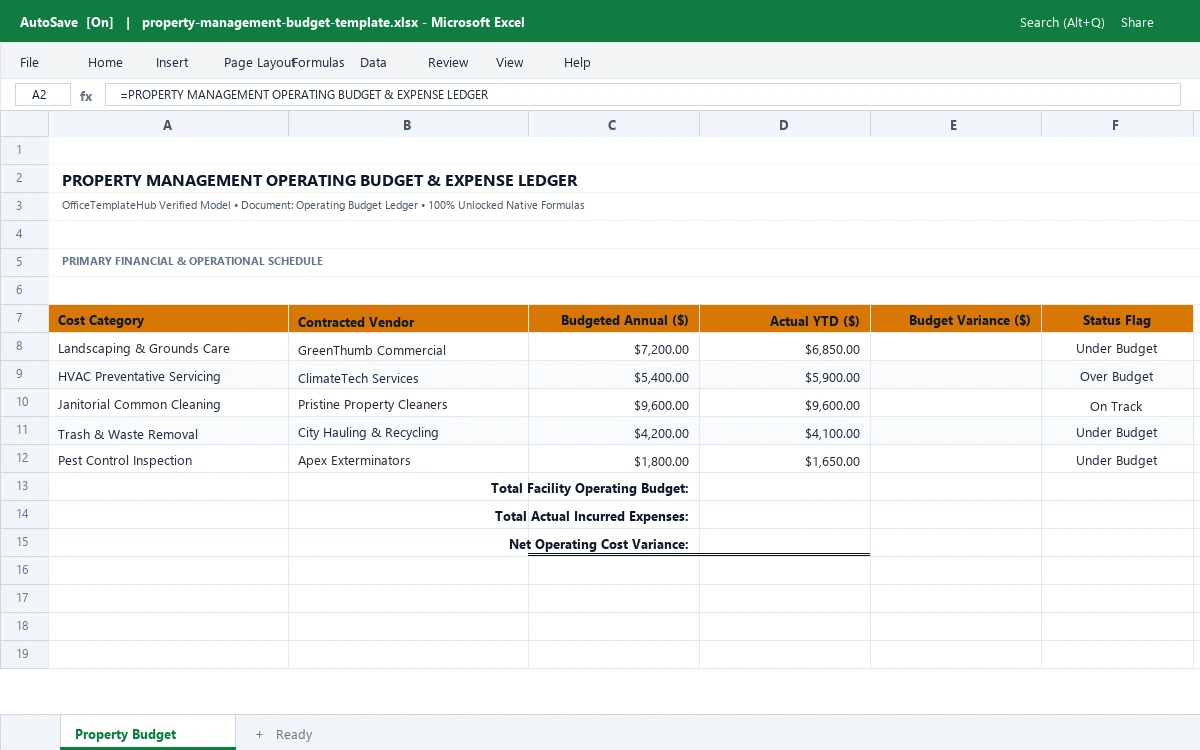This screenshot has height=750, width=1200.
Task: Open the Review tab
Action: (448, 62)
